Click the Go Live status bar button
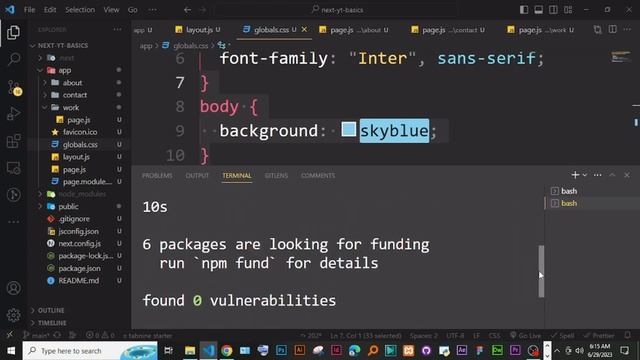This screenshot has width=640, height=360. pyautogui.click(x=525, y=336)
